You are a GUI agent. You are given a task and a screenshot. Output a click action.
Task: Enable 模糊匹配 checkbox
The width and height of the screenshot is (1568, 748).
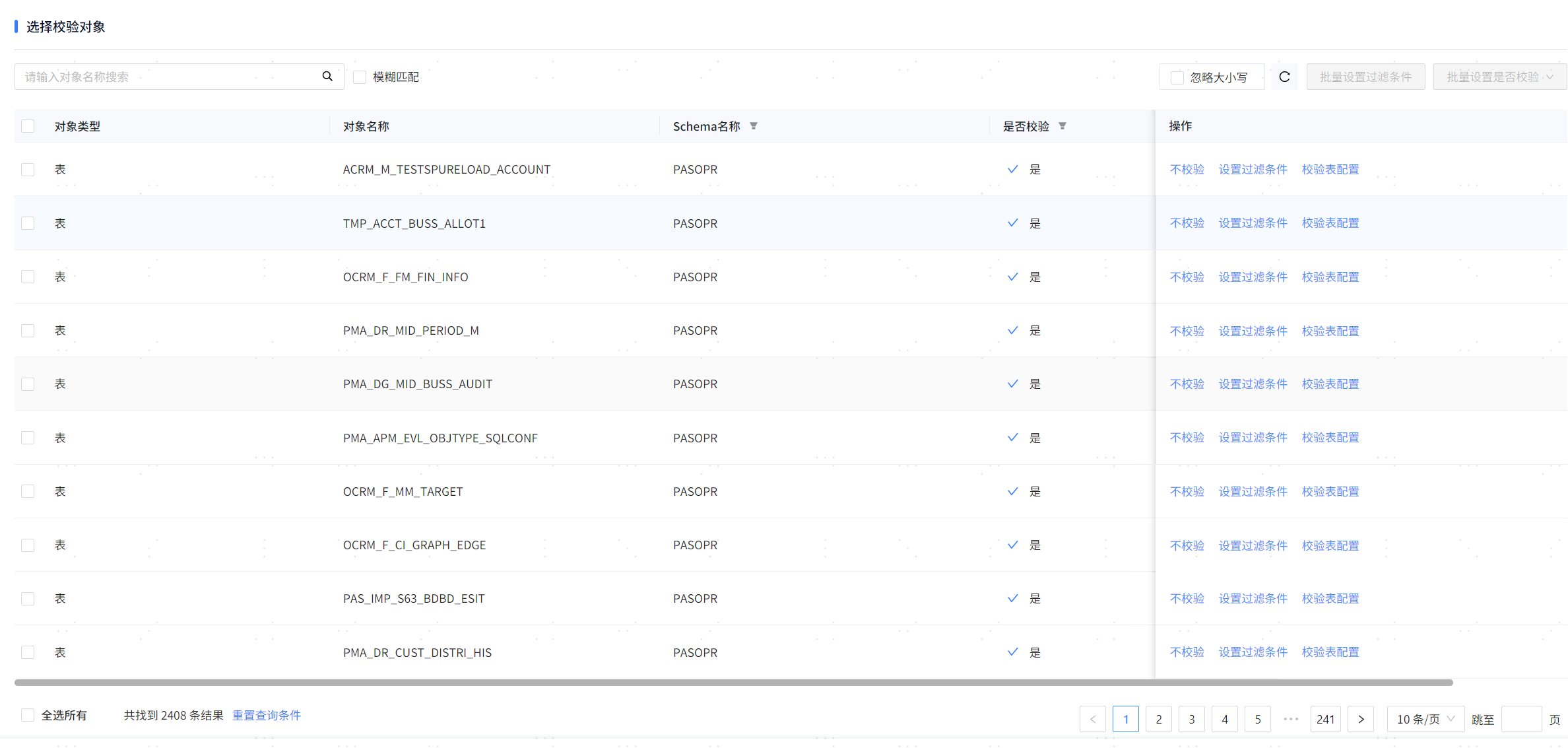coord(360,77)
